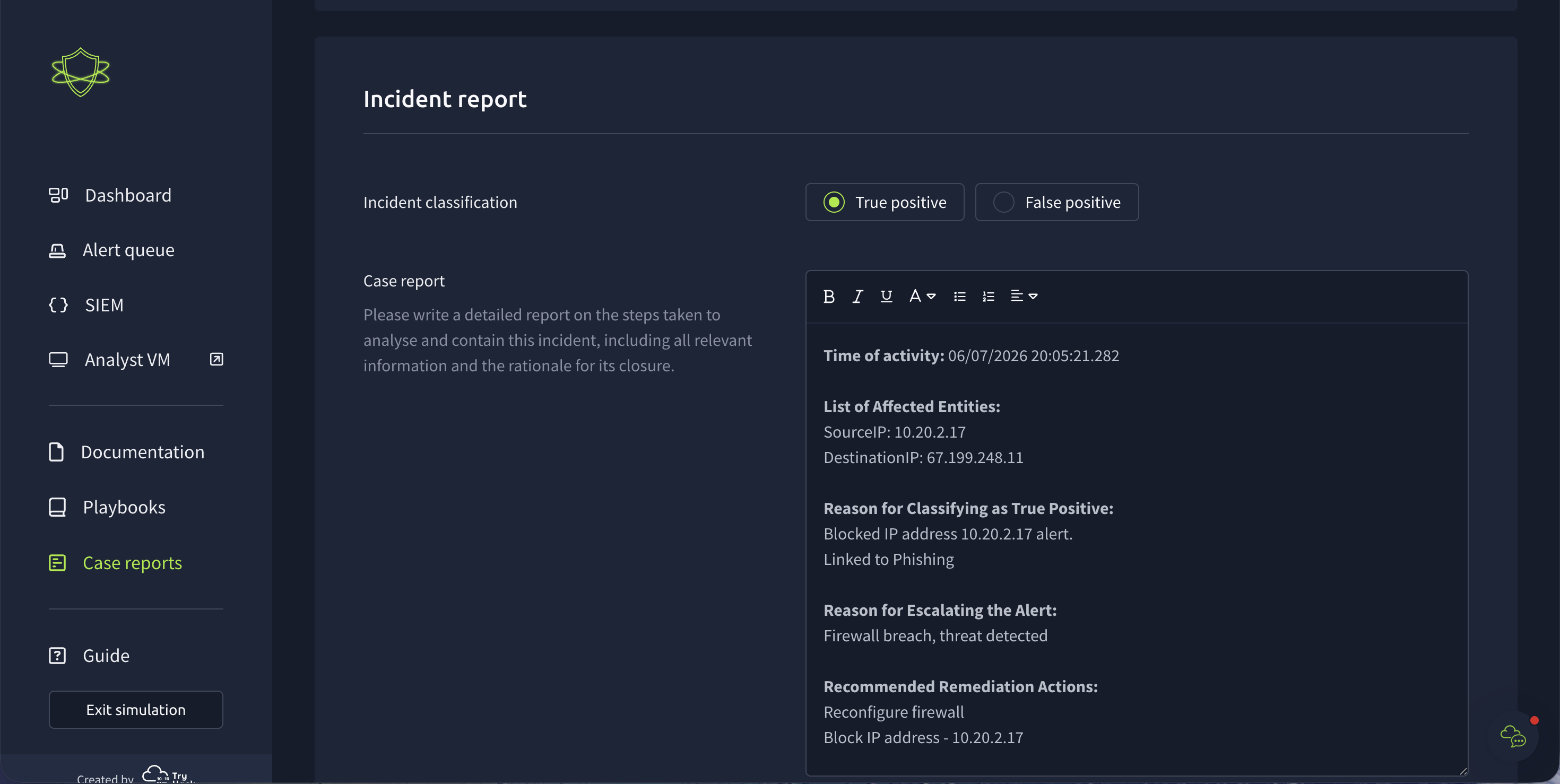
Task: Click the green shield logo
Action: click(x=81, y=72)
